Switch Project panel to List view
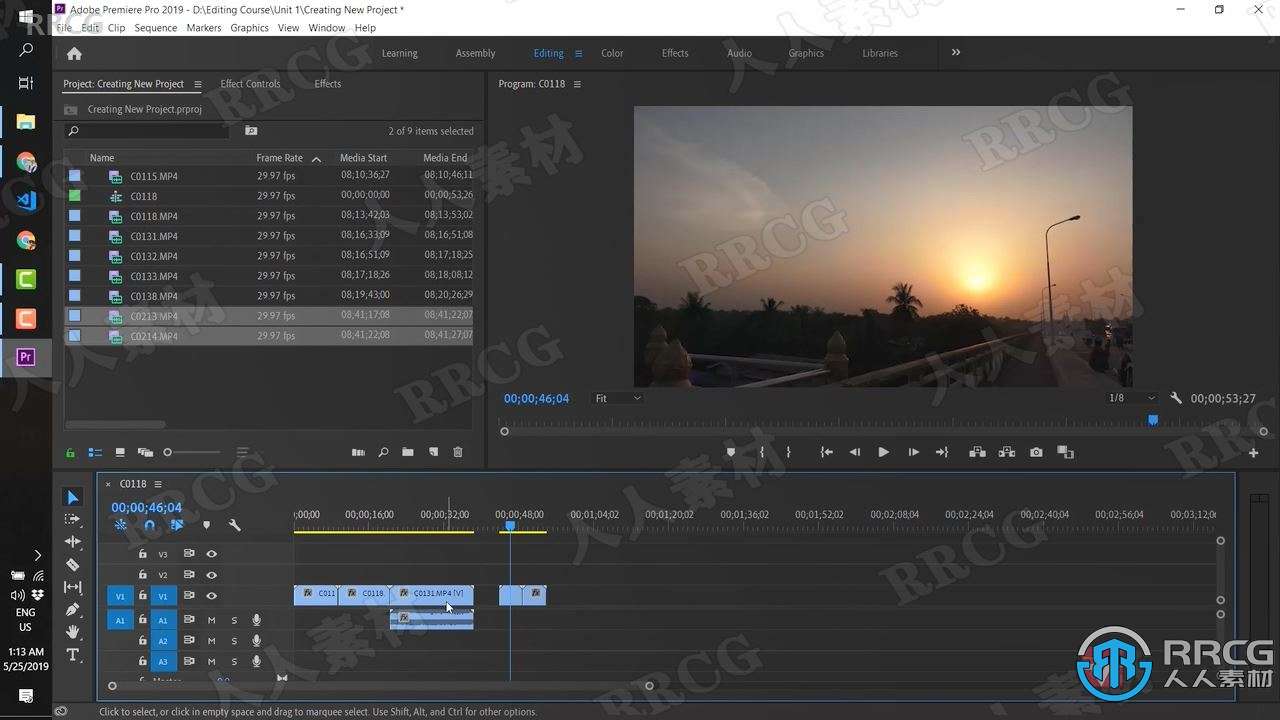1280x720 pixels. click(x=95, y=452)
